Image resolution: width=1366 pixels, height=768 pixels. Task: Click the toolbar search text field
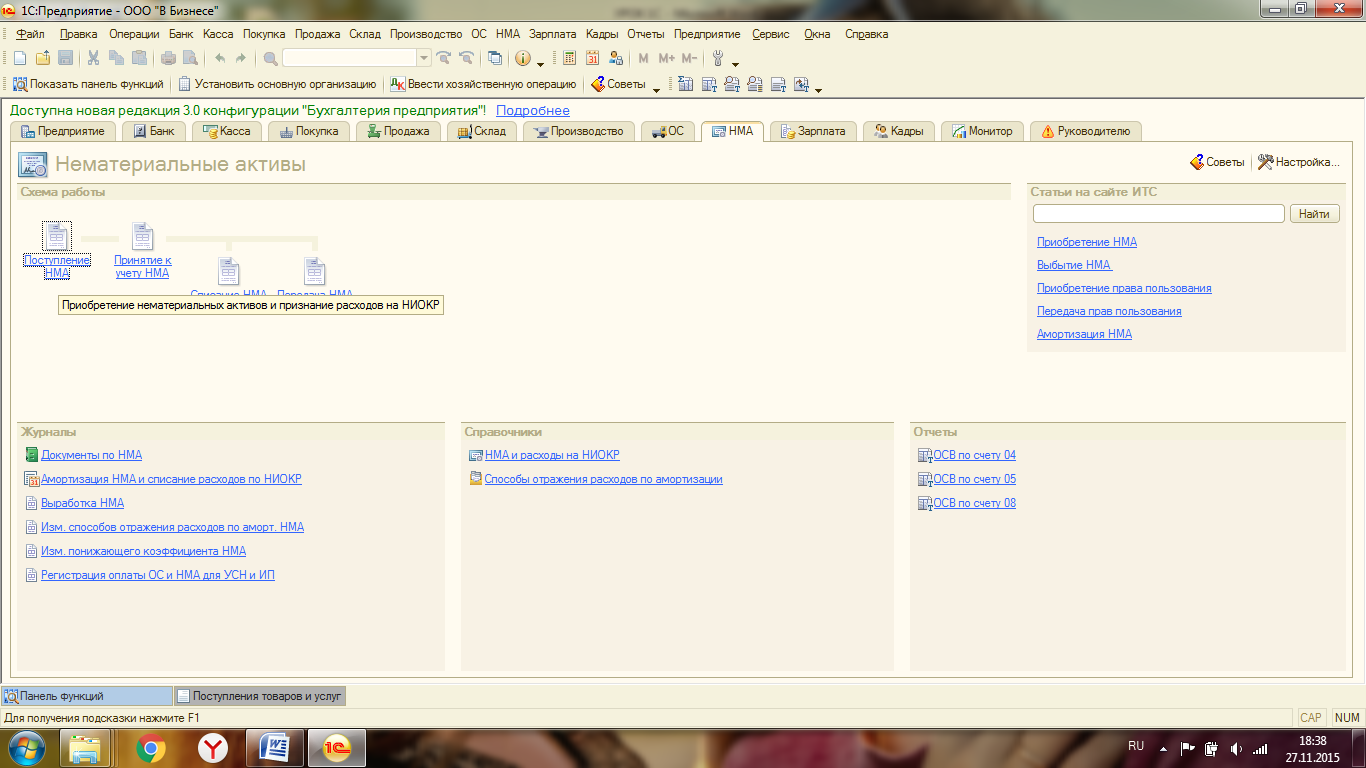pos(349,58)
